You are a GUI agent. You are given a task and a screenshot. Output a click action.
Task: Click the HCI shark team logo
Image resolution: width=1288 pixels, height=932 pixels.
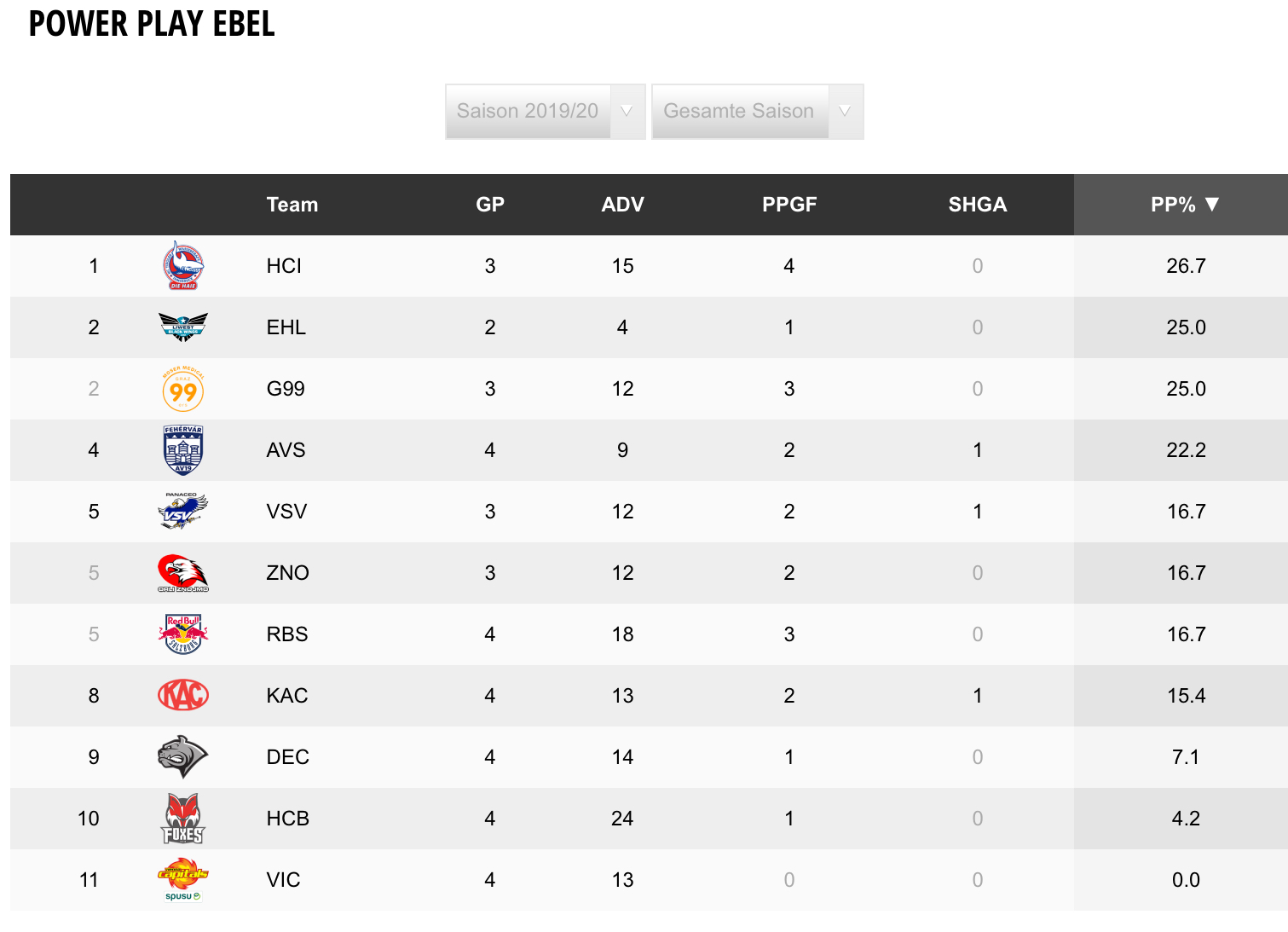point(183,266)
